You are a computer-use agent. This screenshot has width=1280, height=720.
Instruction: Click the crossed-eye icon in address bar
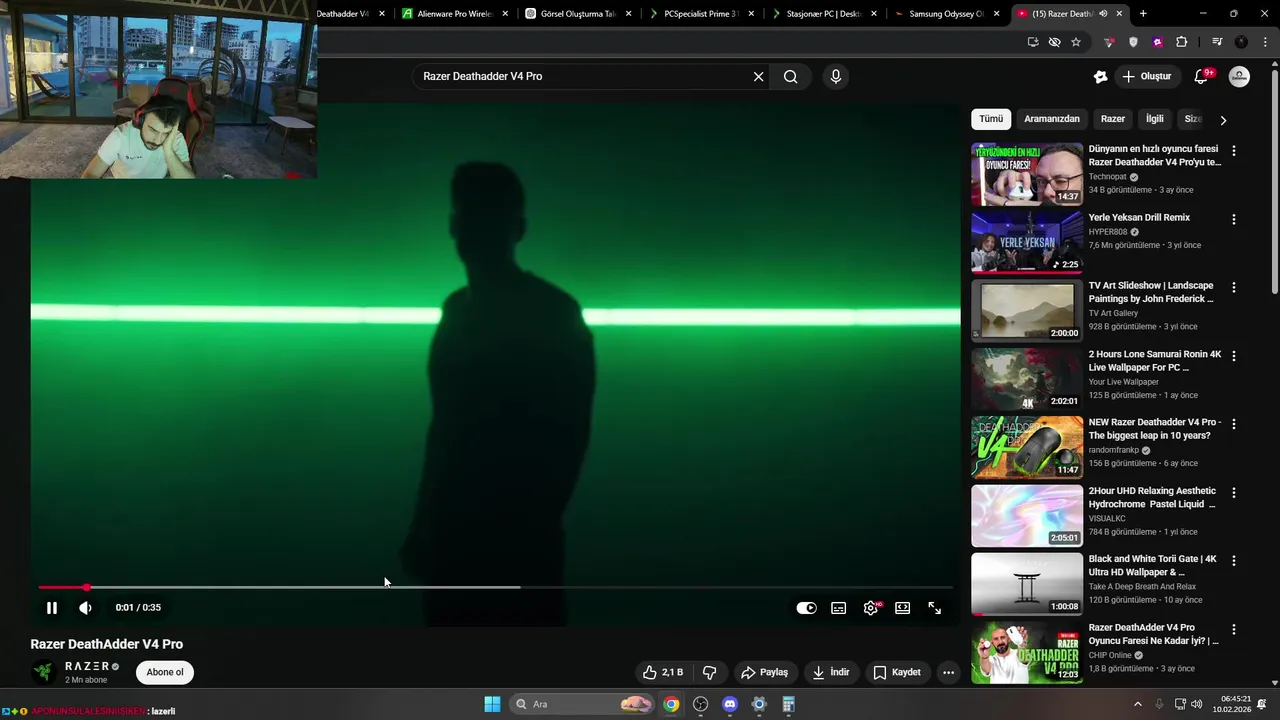1054,42
